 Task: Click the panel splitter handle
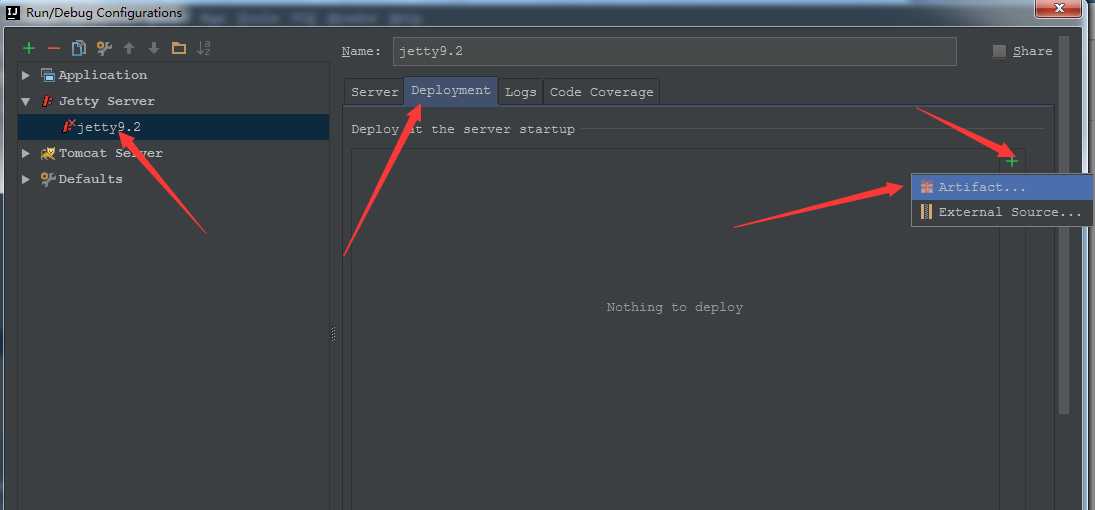point(333,335)
